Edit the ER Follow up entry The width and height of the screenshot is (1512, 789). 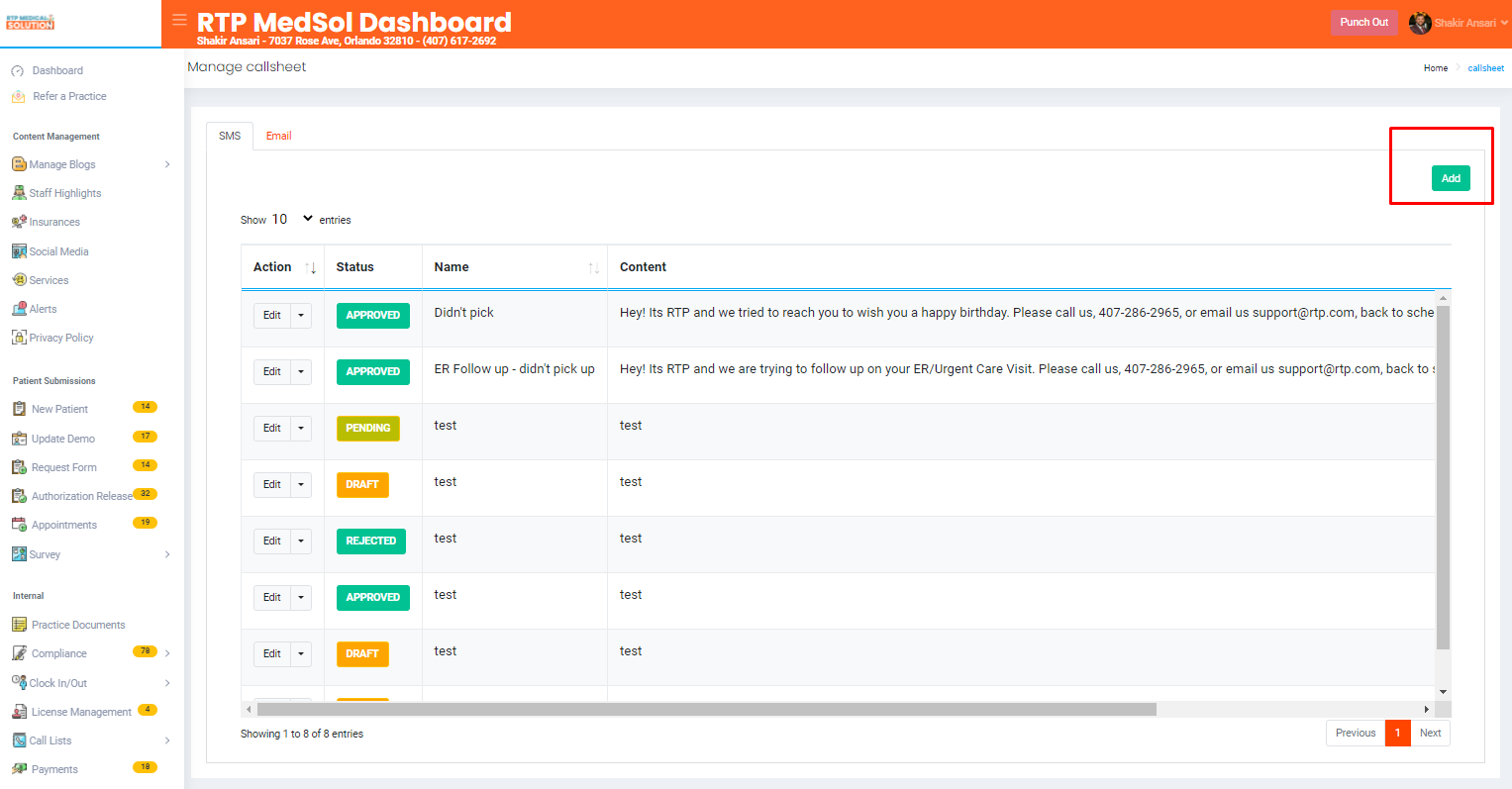pos(272,371)
